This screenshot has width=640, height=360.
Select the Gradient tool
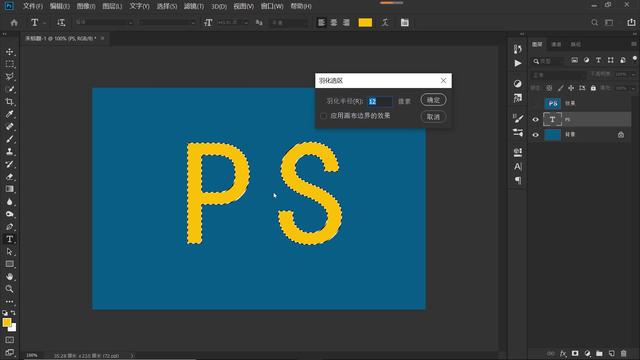tap(9, 189)
